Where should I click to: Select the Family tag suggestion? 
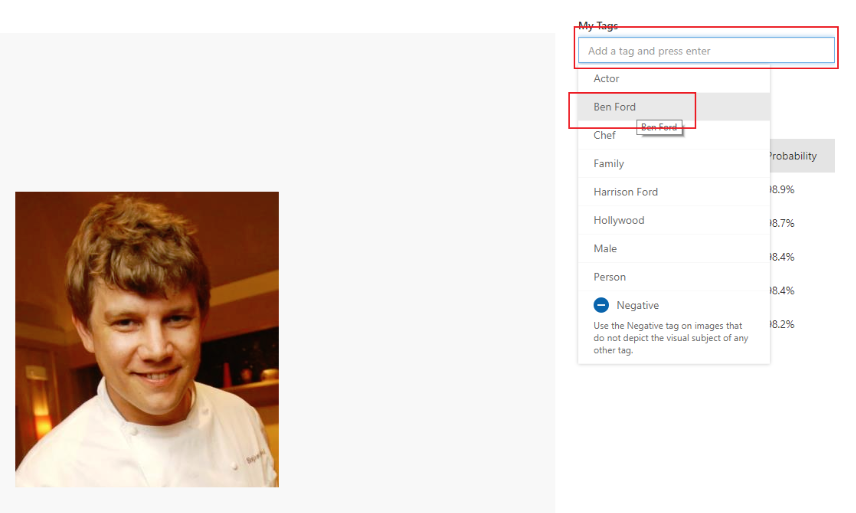(x=608, y=163)
